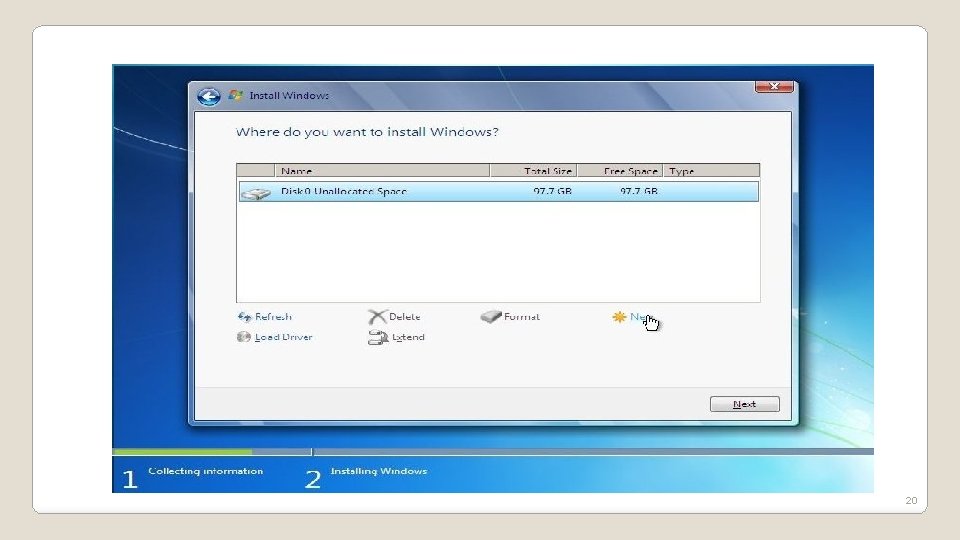Click the green setup progress bar
Image resolution: width=960 pixels, height=540 pixels.
point(182,452)
